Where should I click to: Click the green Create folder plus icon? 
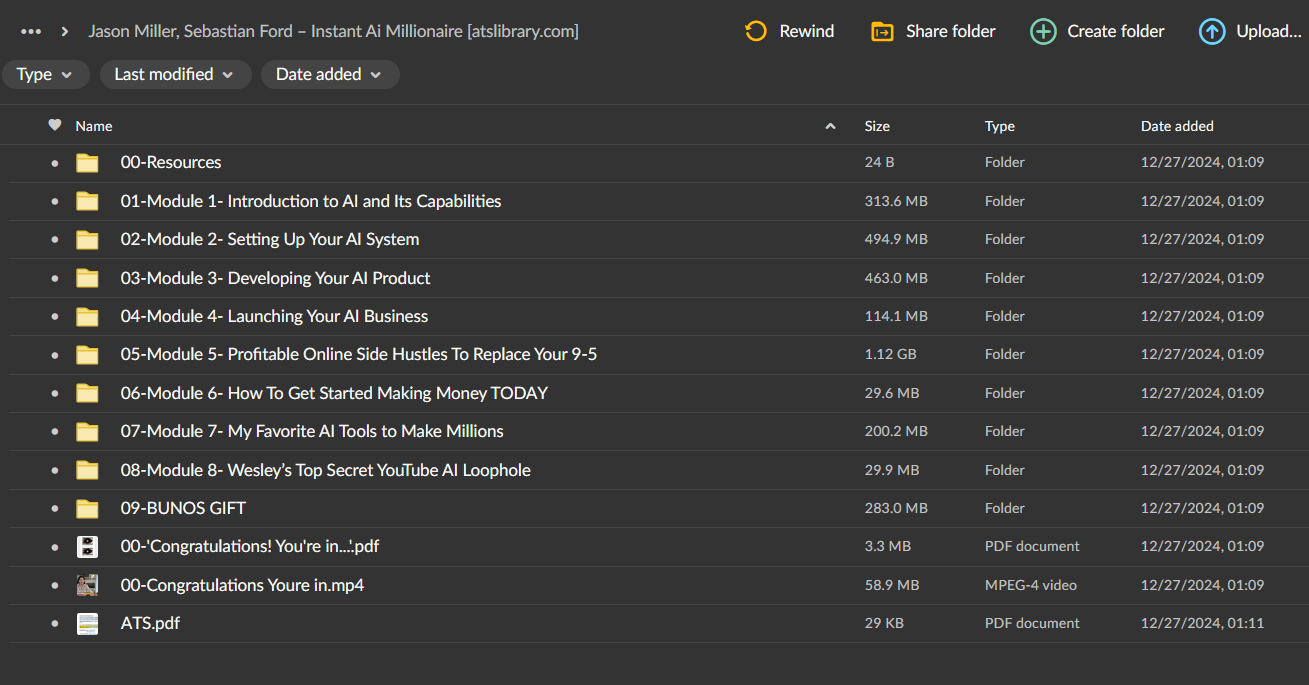1043,31
